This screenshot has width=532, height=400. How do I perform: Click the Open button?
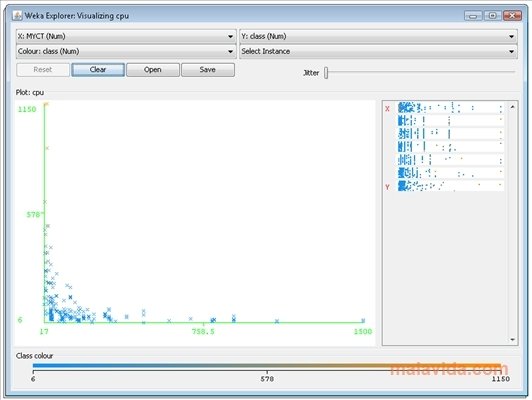pos(153,70)
